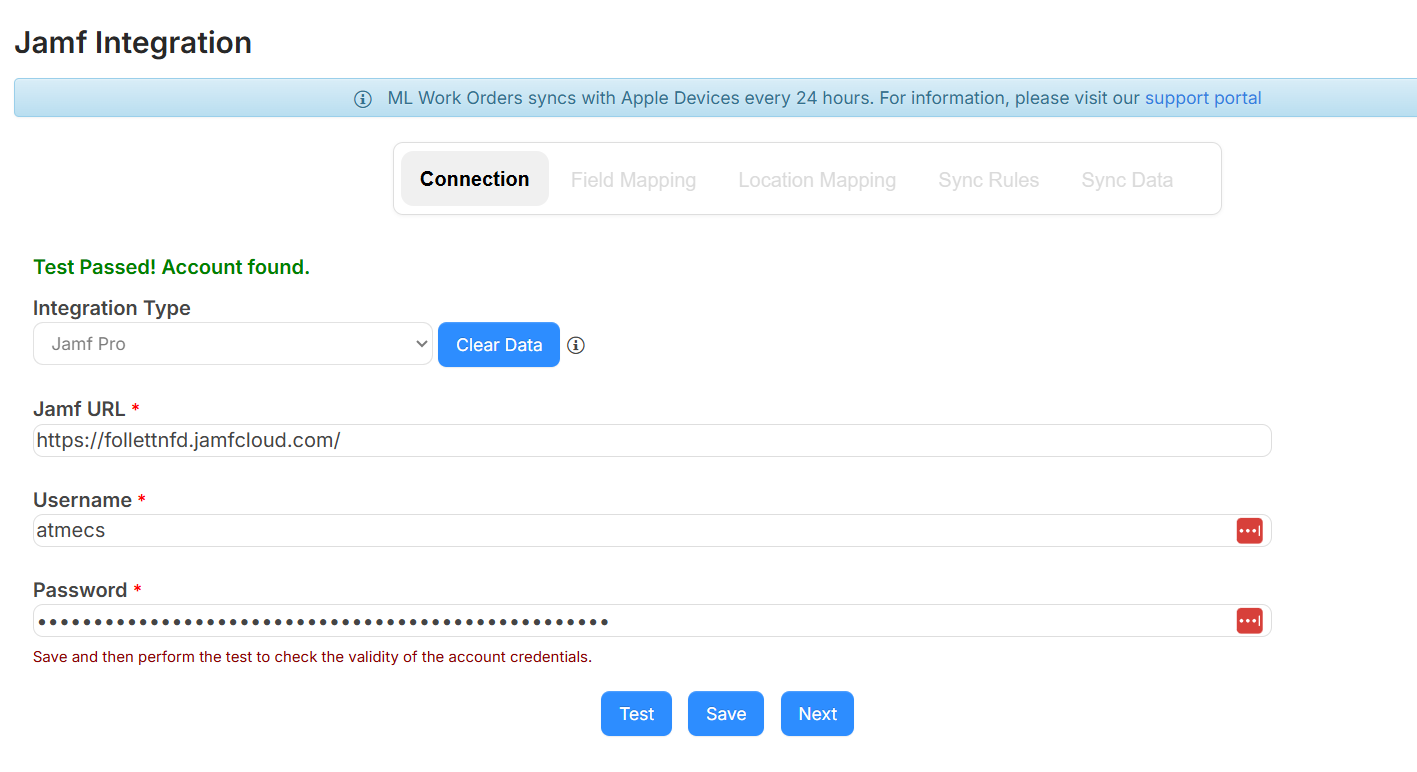Click the Integration Type label
This screenshot has height=772, width=1417.
pos(112,308)
